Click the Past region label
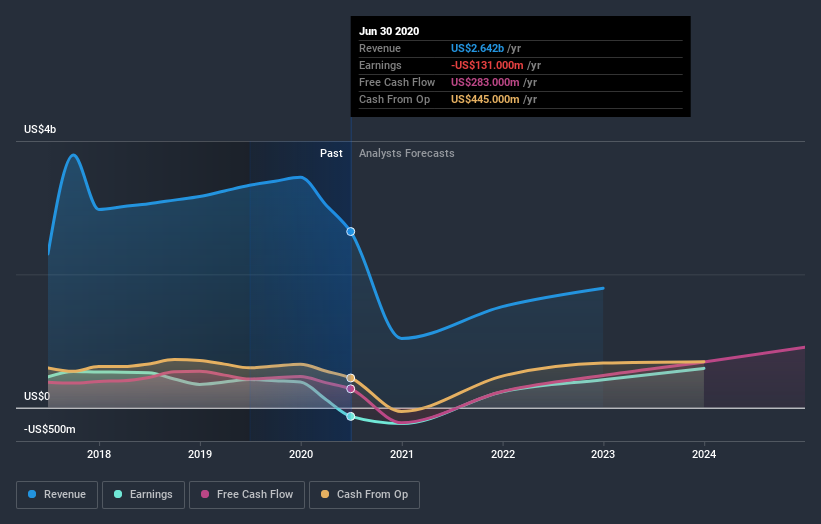 [x=331, y=153]
